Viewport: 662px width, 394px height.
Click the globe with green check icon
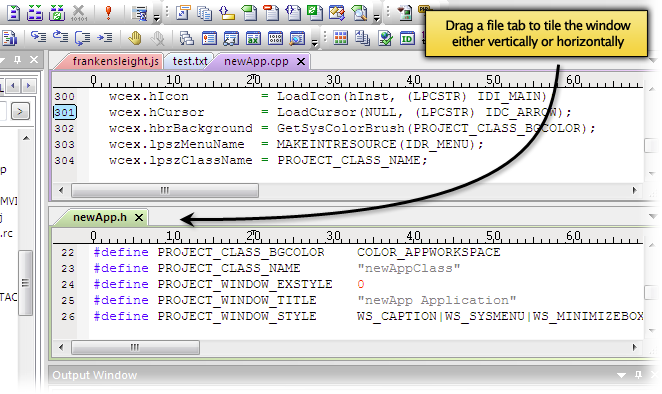tap(385, 38)
